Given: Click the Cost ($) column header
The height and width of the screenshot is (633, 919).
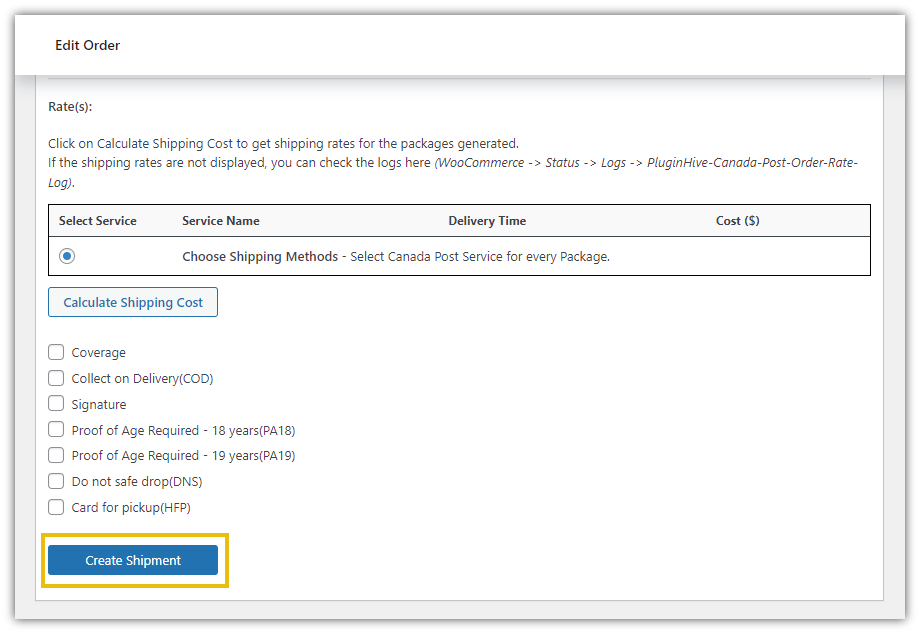Looking at the screenshot, I should [x=737, y=221].
